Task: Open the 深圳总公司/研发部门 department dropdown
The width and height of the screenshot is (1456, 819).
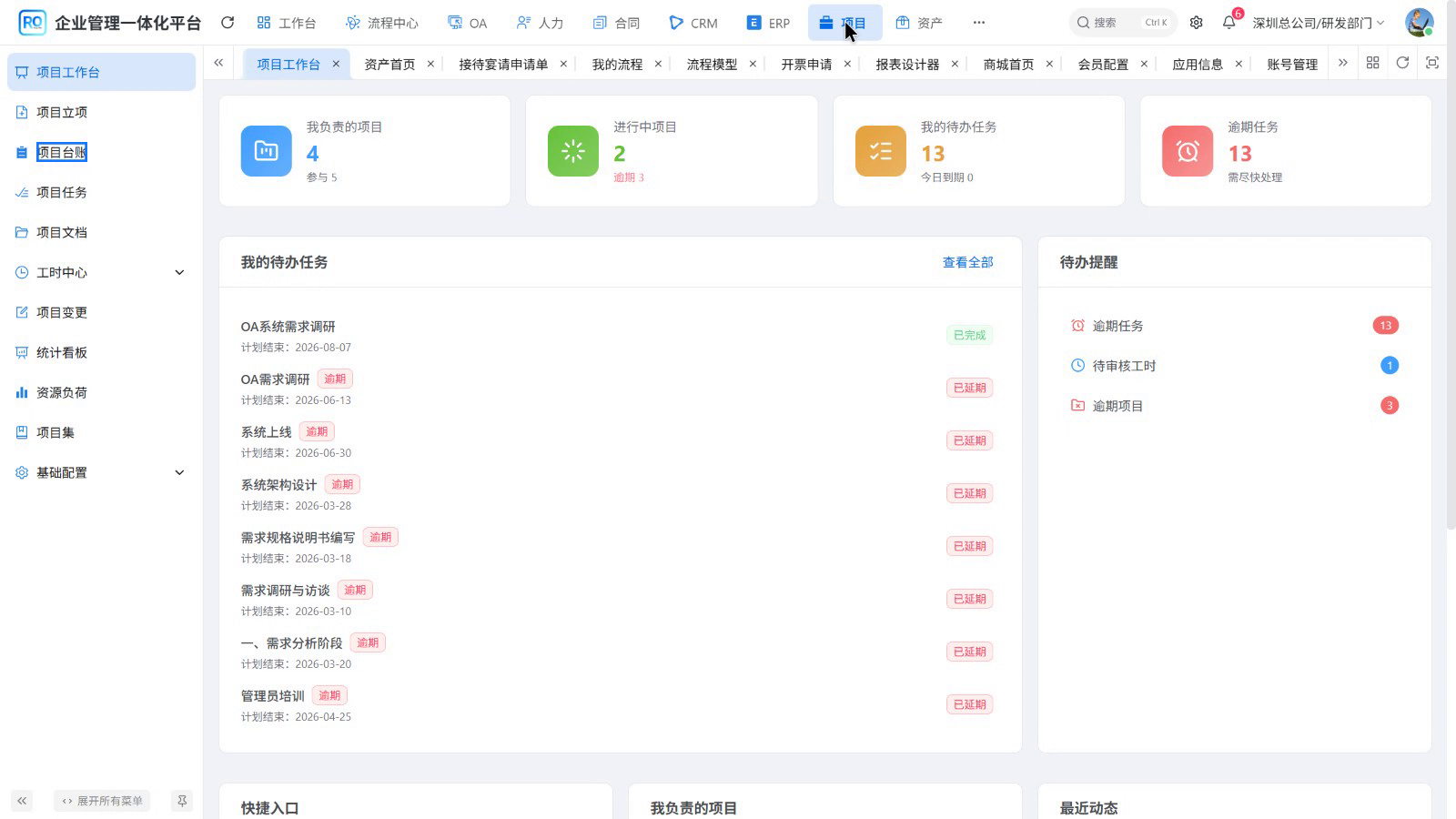Action: point(1318,23)
